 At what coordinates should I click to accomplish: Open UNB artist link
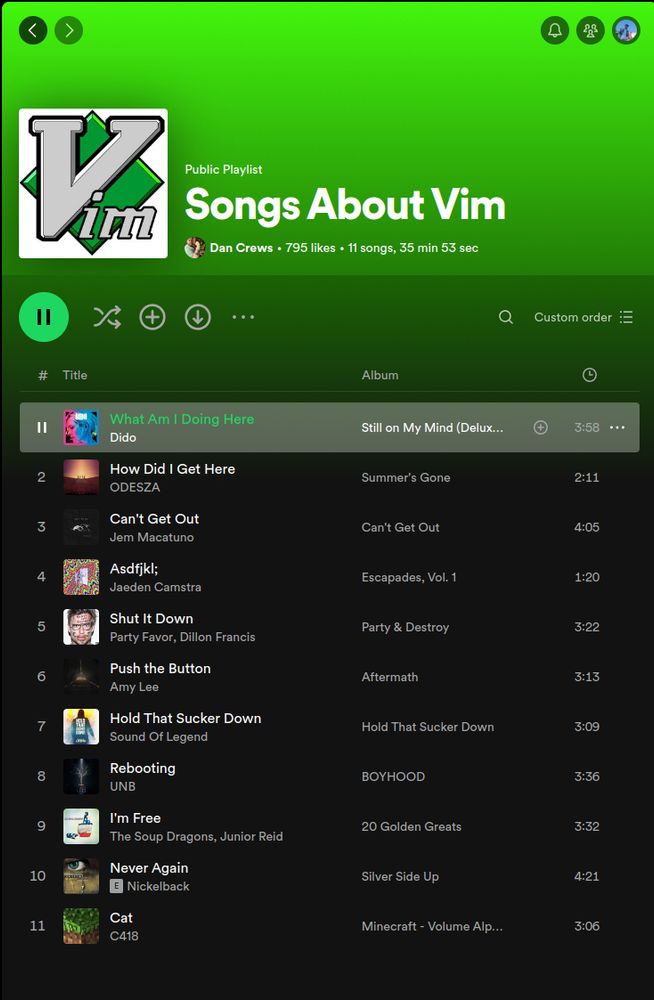[x=123, y=786]
